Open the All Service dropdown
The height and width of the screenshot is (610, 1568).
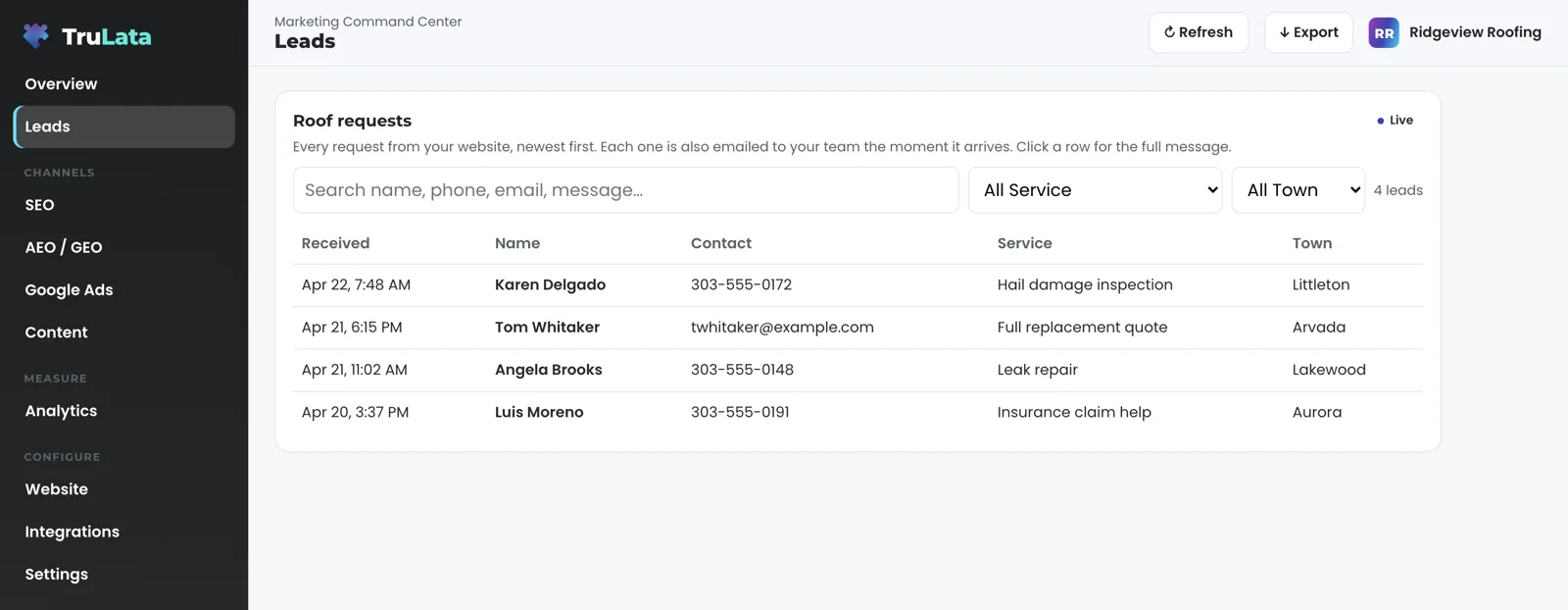1096,190
